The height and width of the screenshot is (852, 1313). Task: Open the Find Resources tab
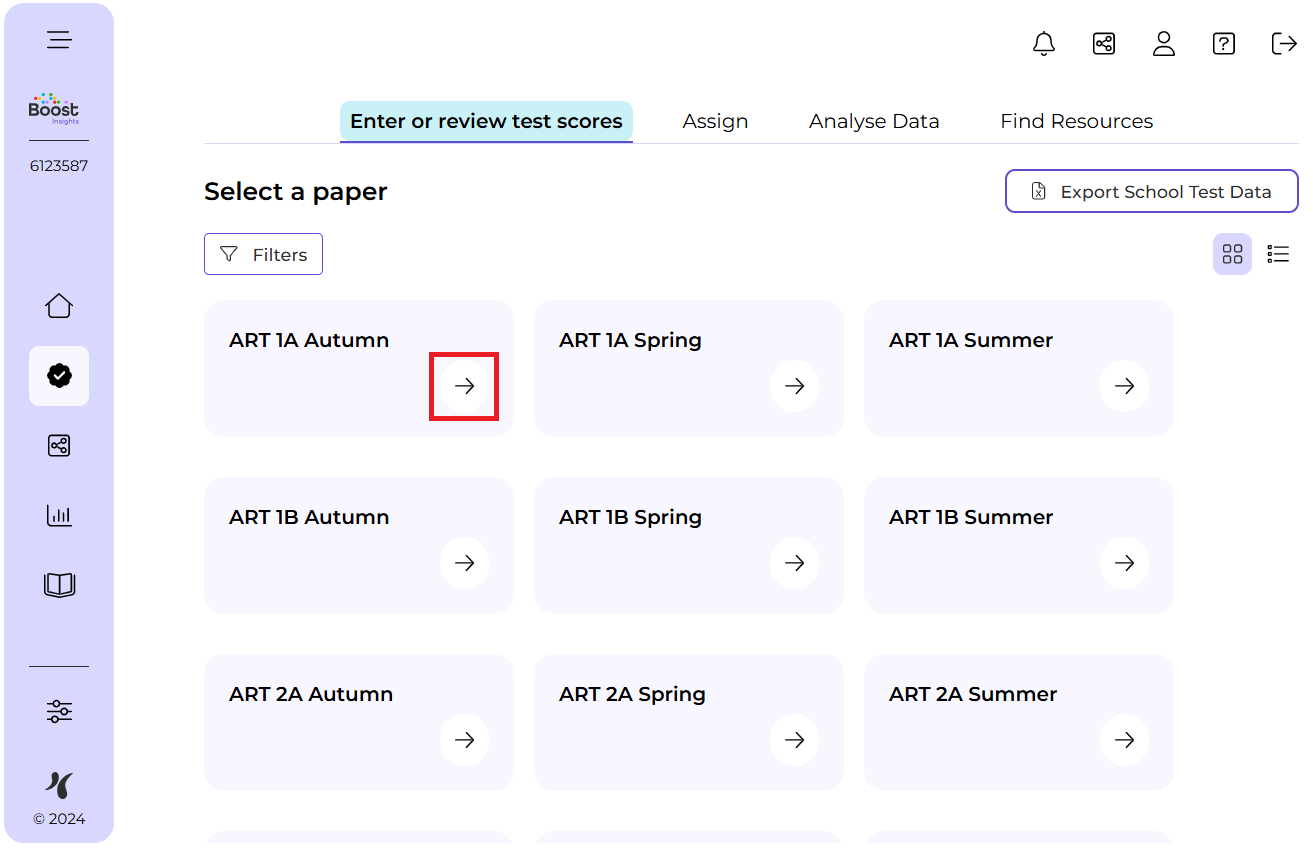coord(1076,121)
